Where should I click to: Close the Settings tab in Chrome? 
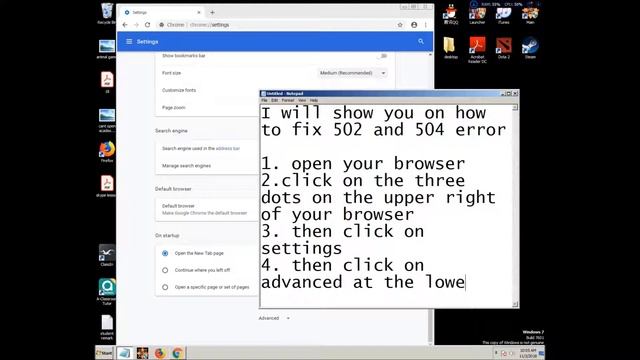(x=199, y=13)
